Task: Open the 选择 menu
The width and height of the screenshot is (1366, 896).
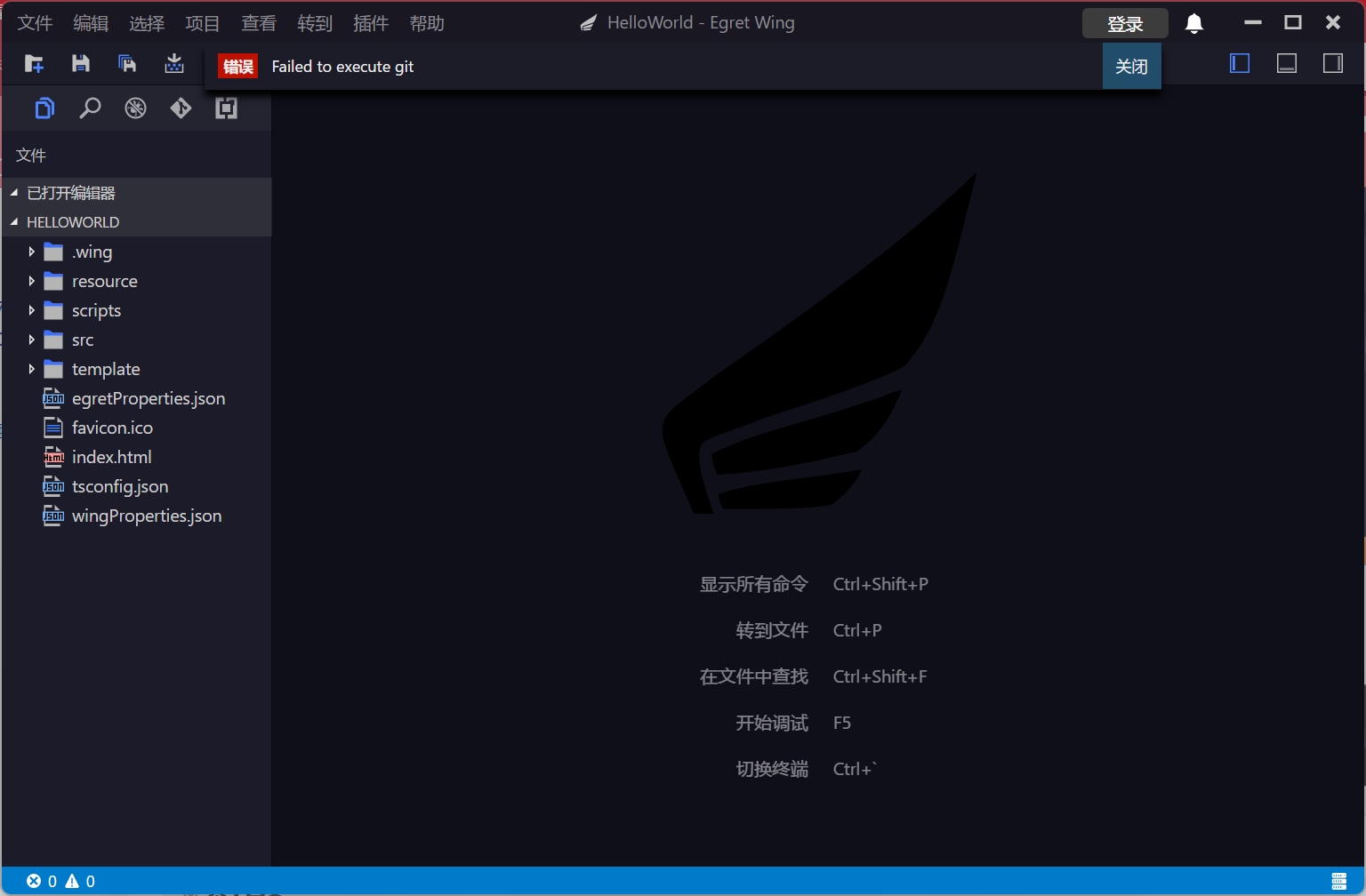Action: (147, 23)
